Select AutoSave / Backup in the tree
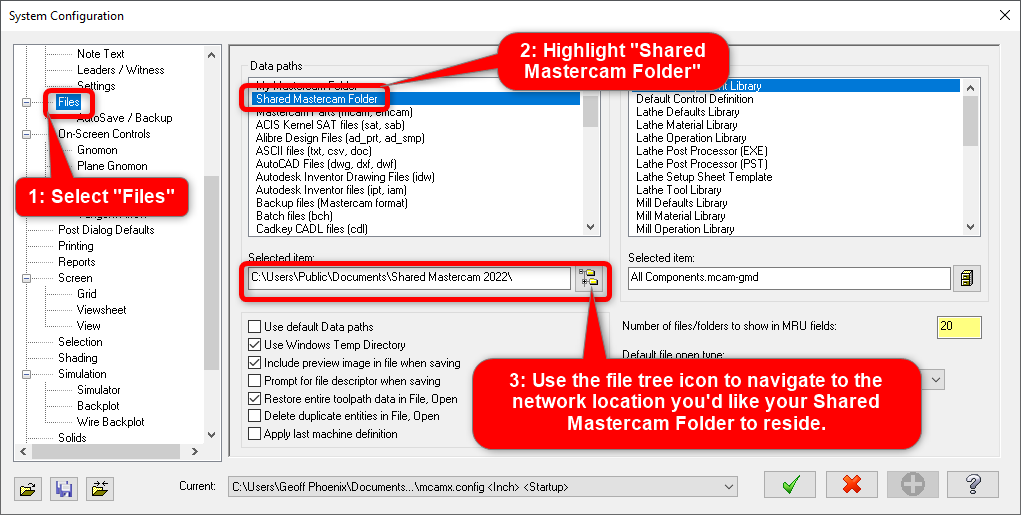1021x515 pixels. (x=124, y=118)
